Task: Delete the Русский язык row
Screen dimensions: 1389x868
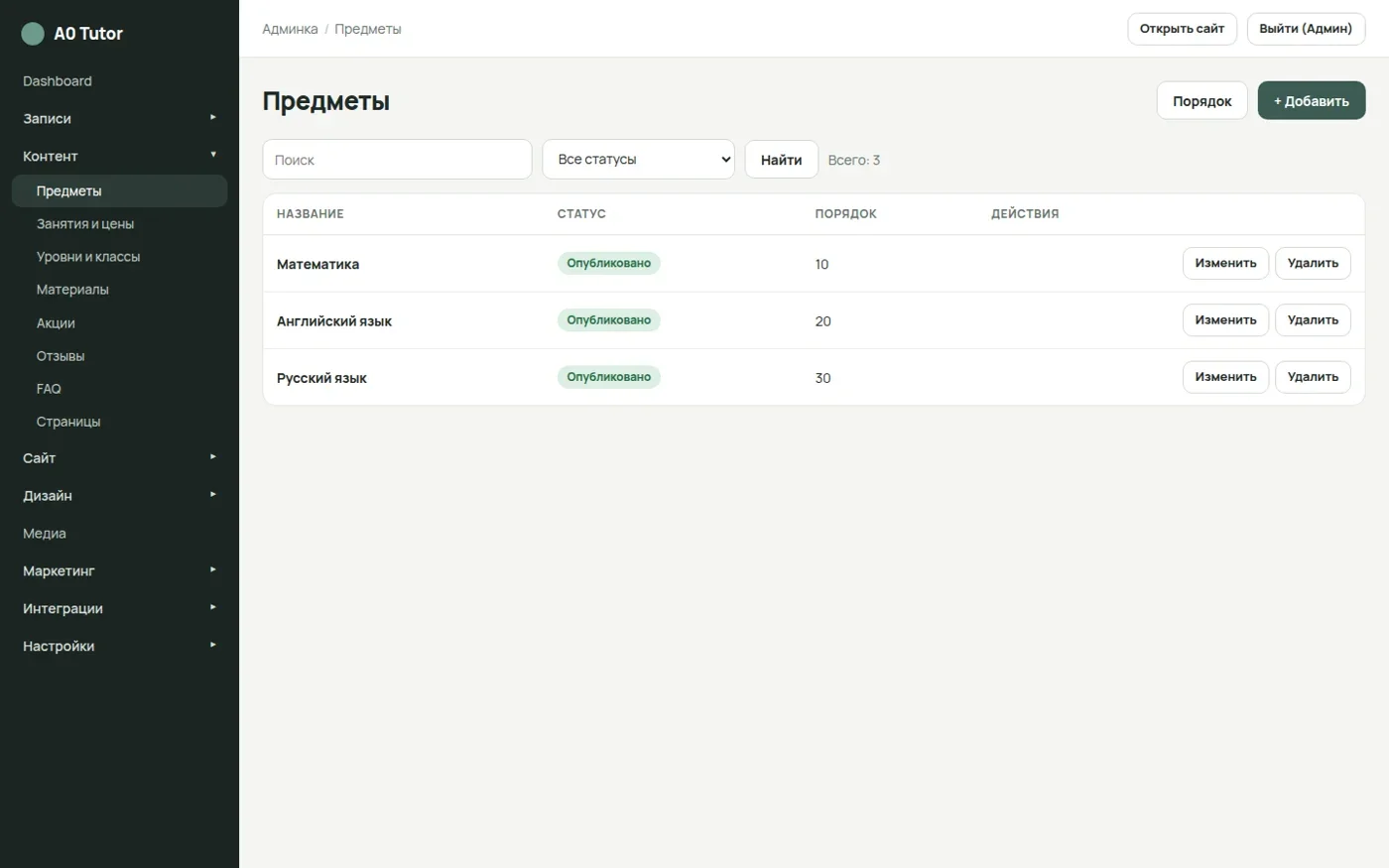Action: coord(1313,377)
